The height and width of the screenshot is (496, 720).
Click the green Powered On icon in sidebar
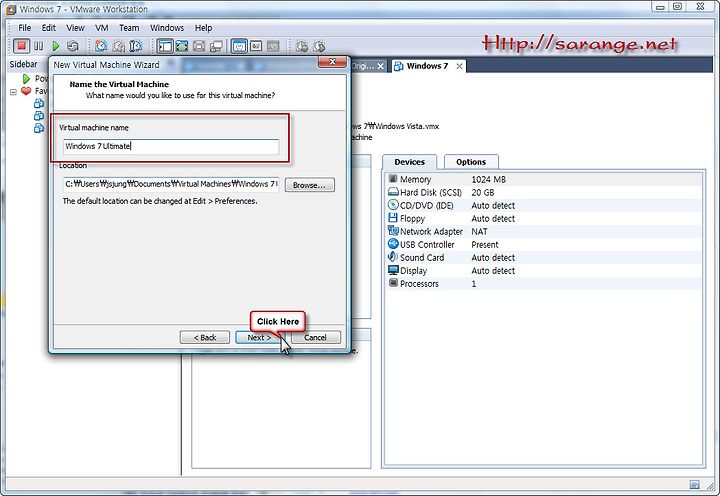point(26,79)
